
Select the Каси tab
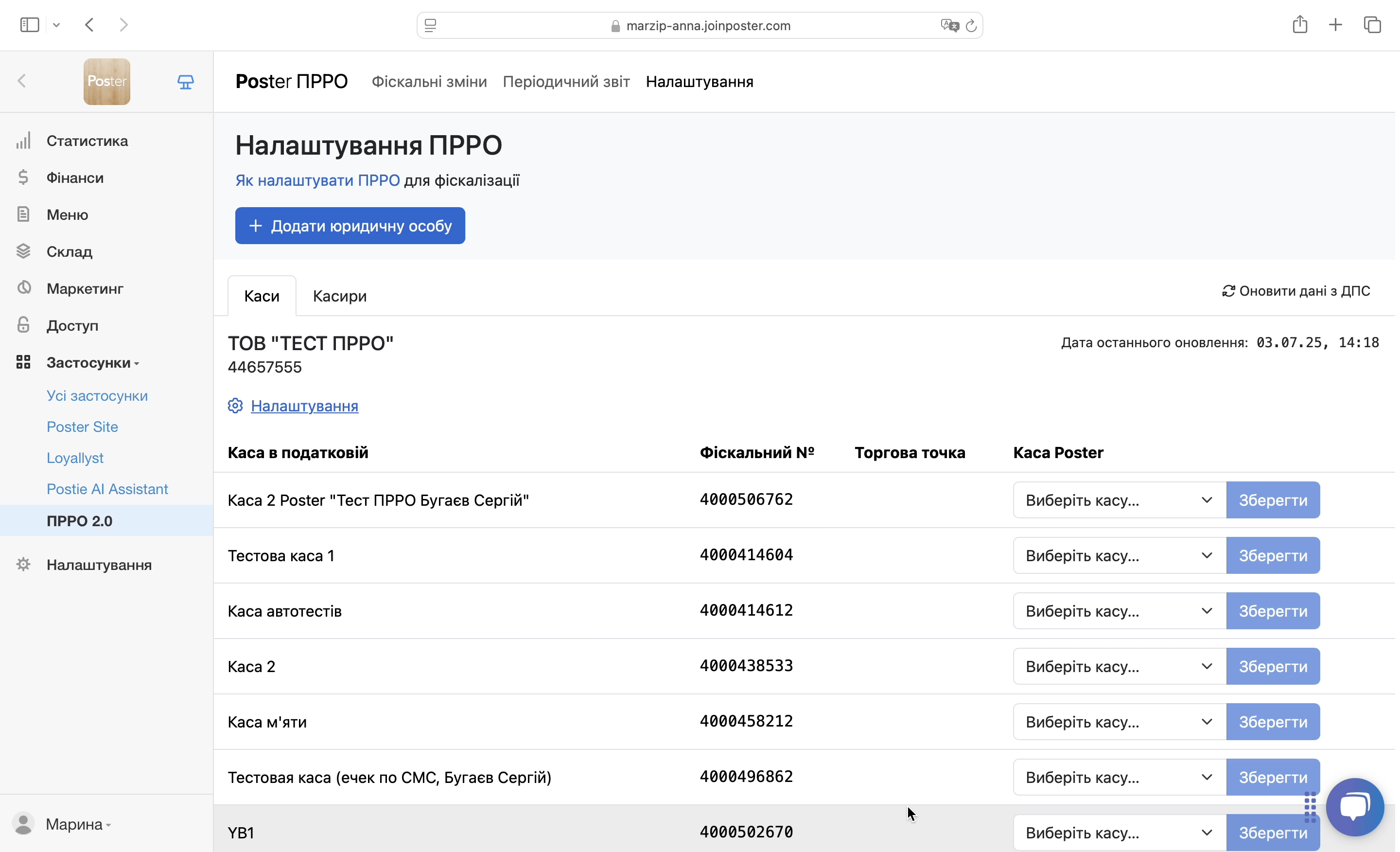(262, 296)
